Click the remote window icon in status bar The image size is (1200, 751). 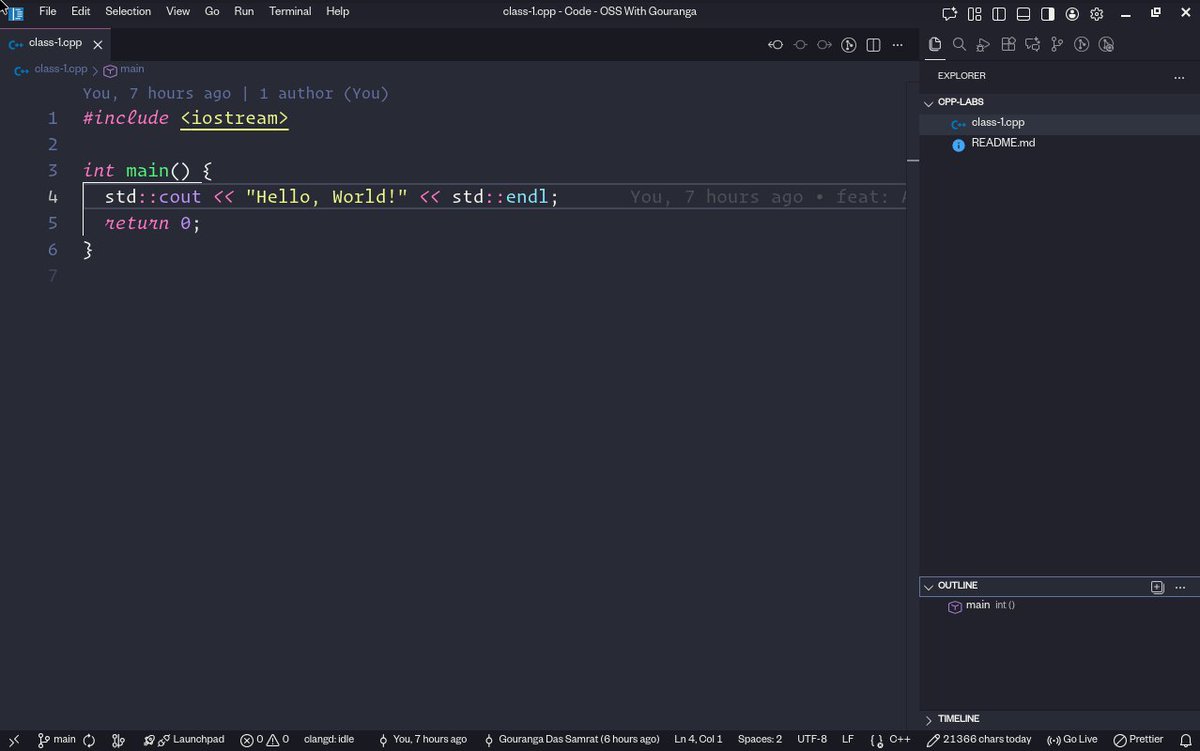14,740
